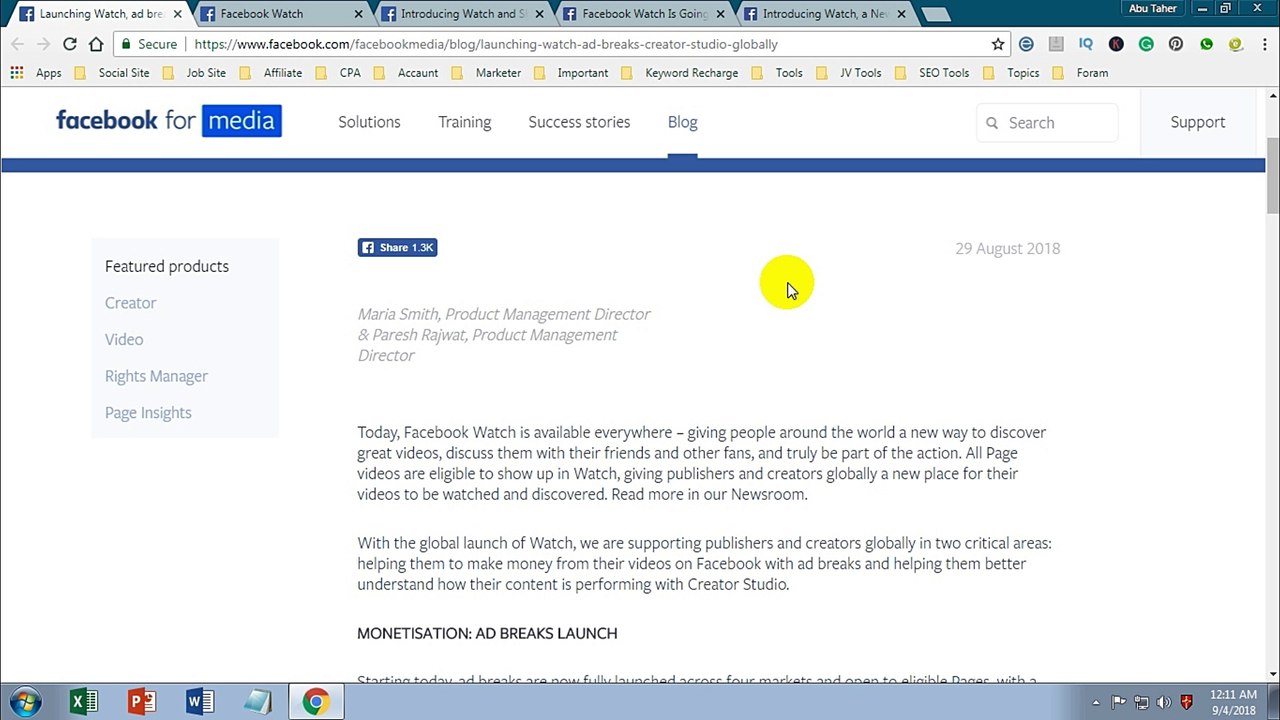This screenshot has width=1280, height=720.
Task: Expand the Affiliate bookmark folder
Action: (271, 73)
